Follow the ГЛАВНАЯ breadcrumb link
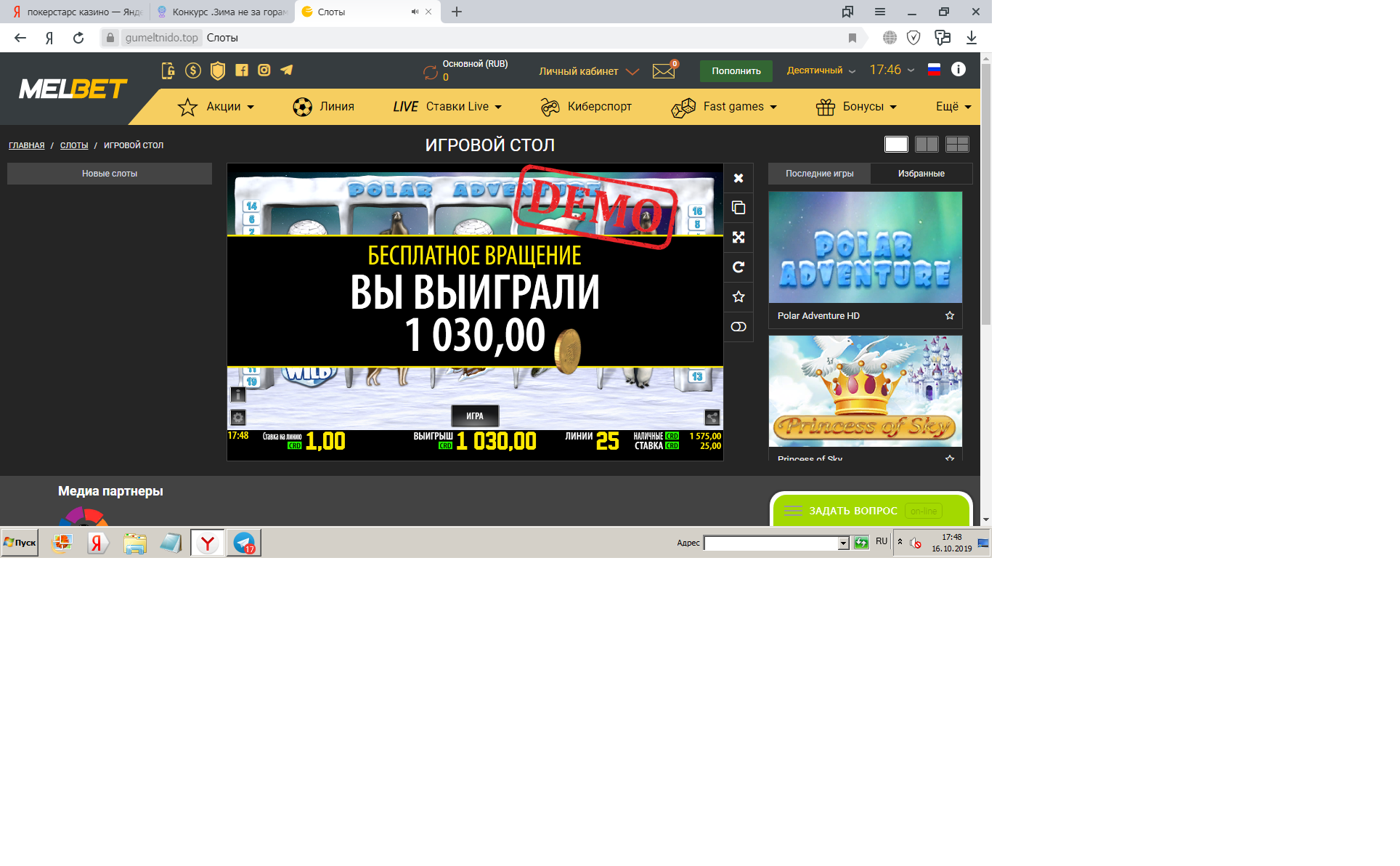The height and width of the screenshot is (866, 1400). (x=26, y=145)
